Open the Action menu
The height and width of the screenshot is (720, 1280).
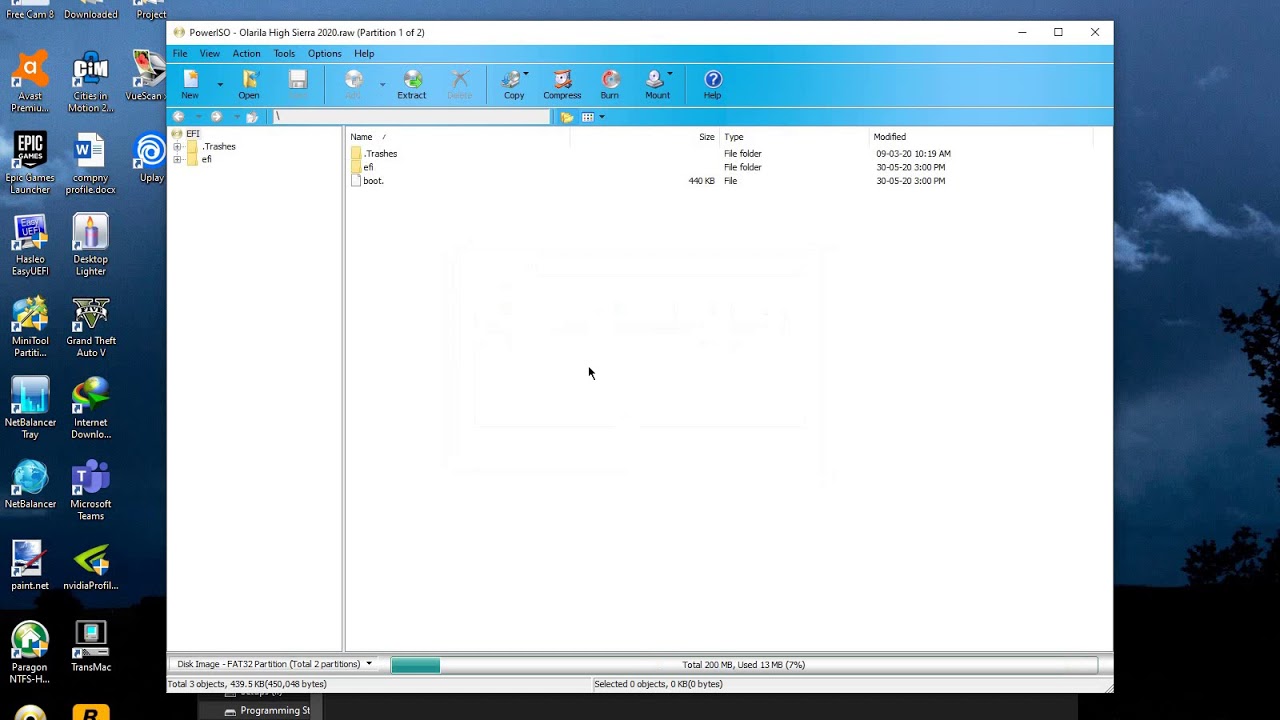[246, 54]
